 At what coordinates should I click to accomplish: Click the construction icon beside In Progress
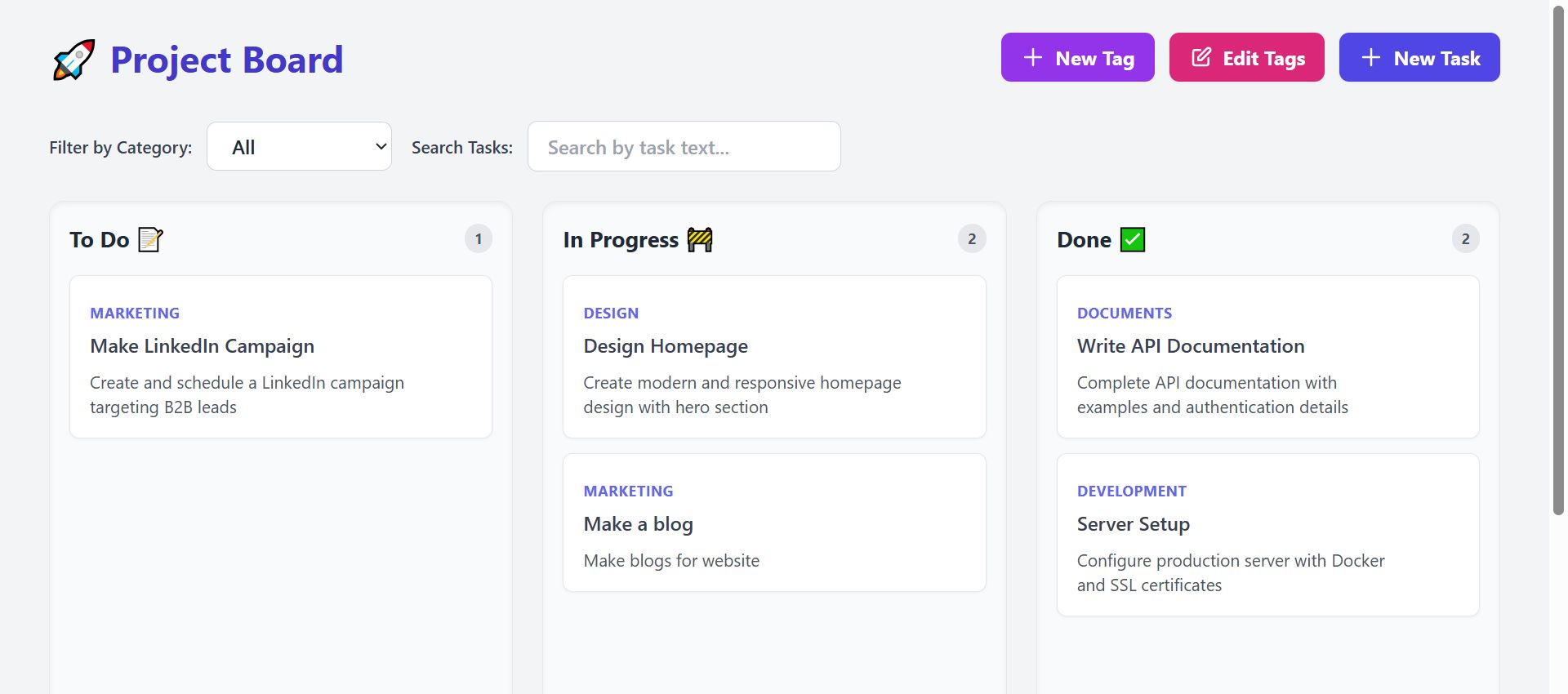coord(700,240)
